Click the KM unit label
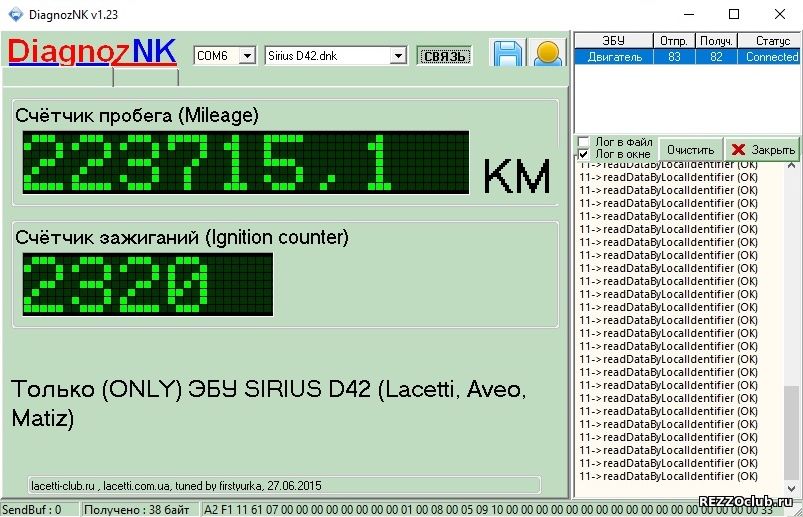 [x=517, y=176]
